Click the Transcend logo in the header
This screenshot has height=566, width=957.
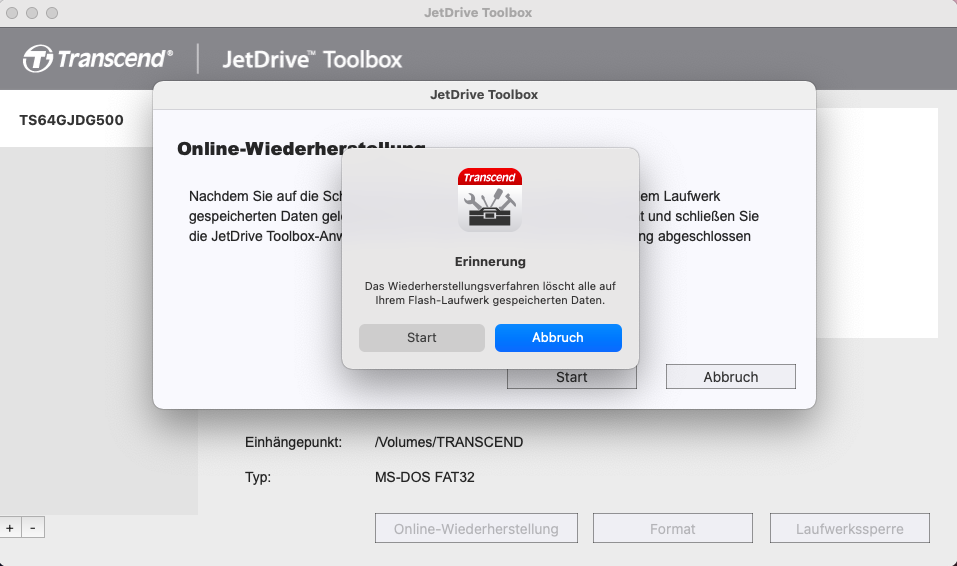(x=98, y=59)
